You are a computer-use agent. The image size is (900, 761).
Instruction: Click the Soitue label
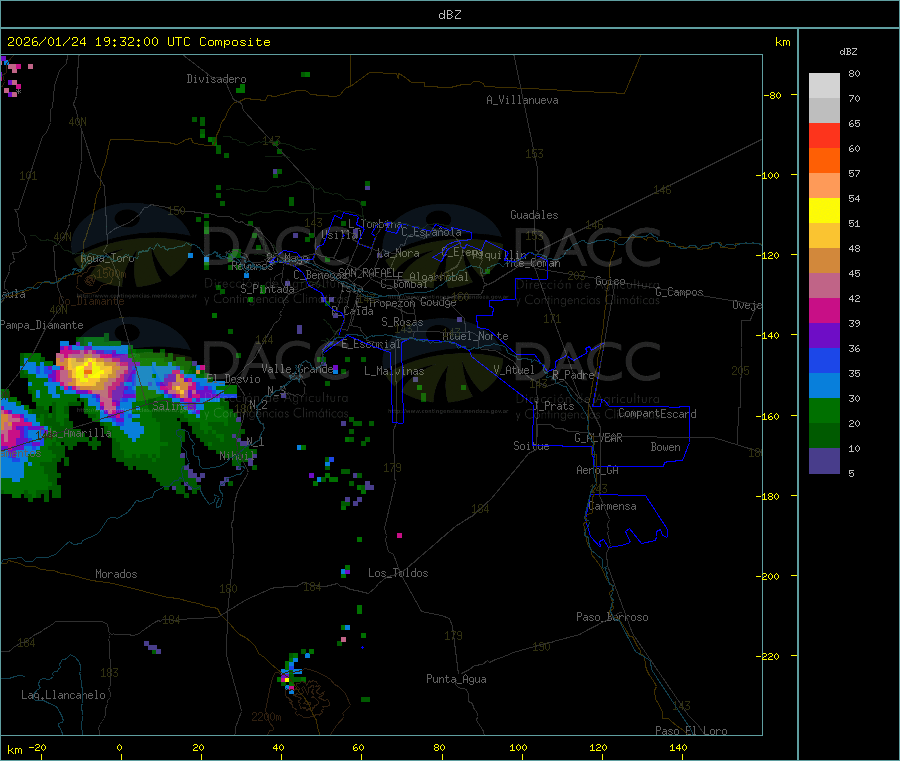tap(531, 446)
